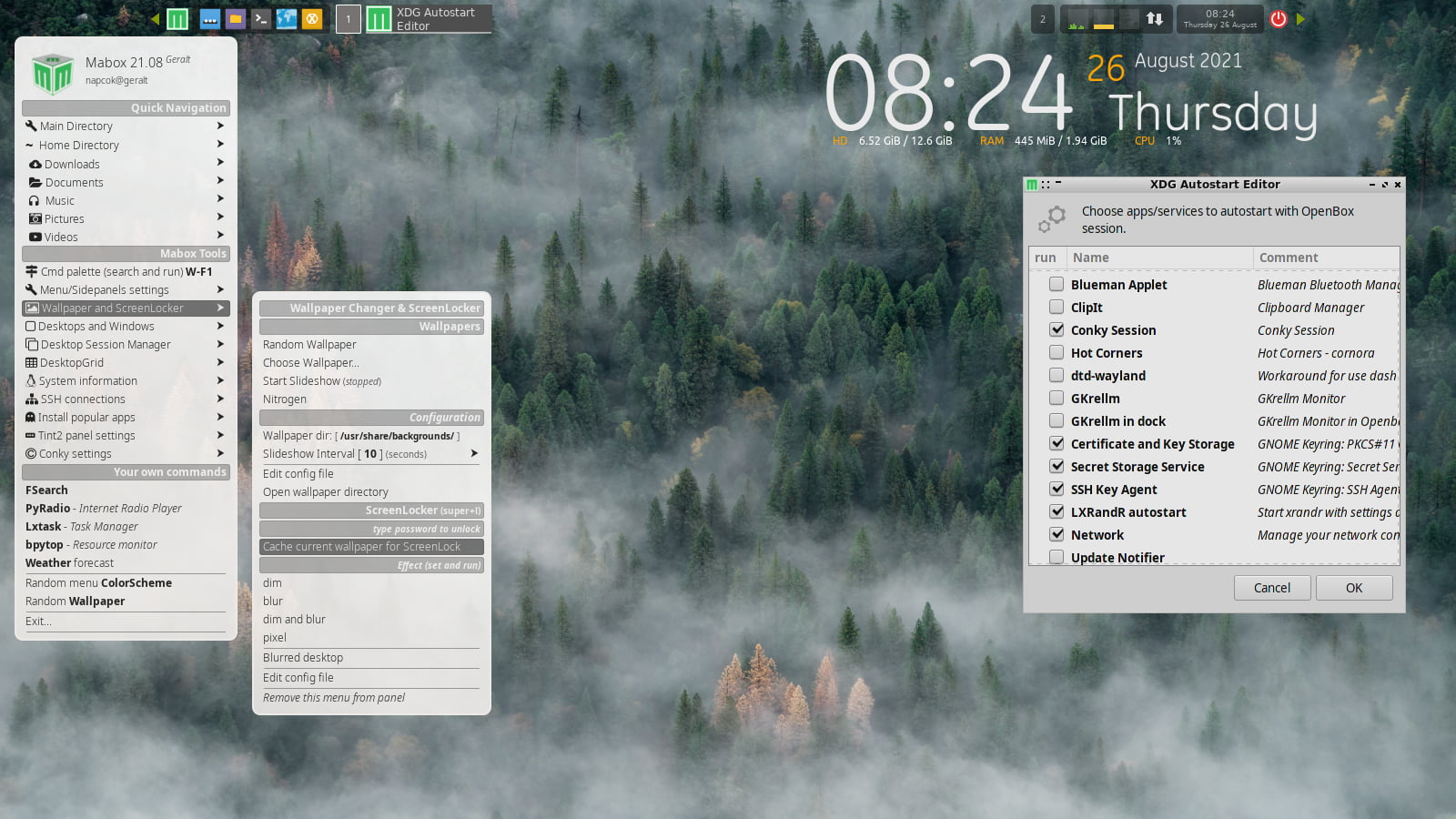
Task: Click Cancel in the Autostart Editor
Action: tap(1271, 588)
